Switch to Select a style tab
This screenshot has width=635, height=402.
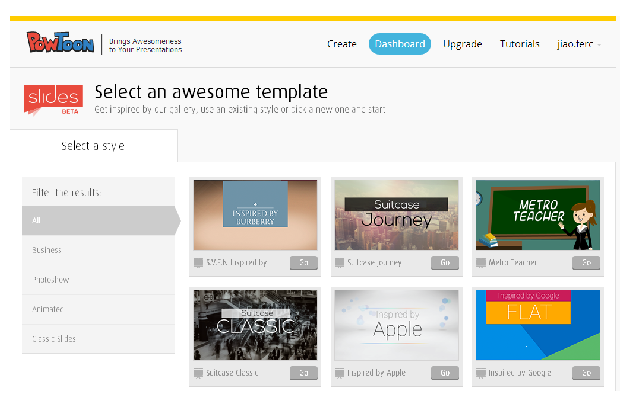tap(94, 146)
